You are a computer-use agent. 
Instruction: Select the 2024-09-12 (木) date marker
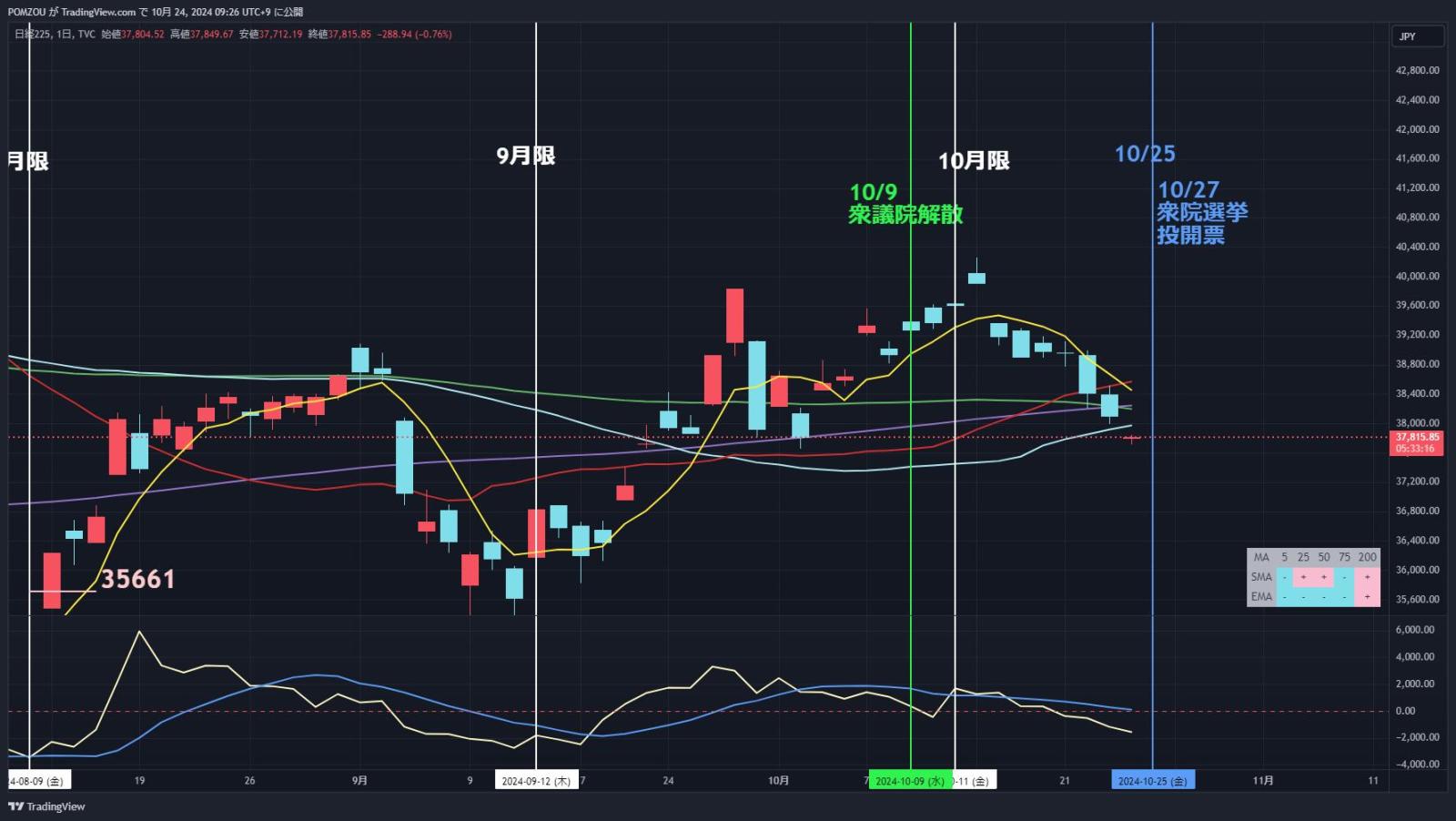tap(536, 781)
